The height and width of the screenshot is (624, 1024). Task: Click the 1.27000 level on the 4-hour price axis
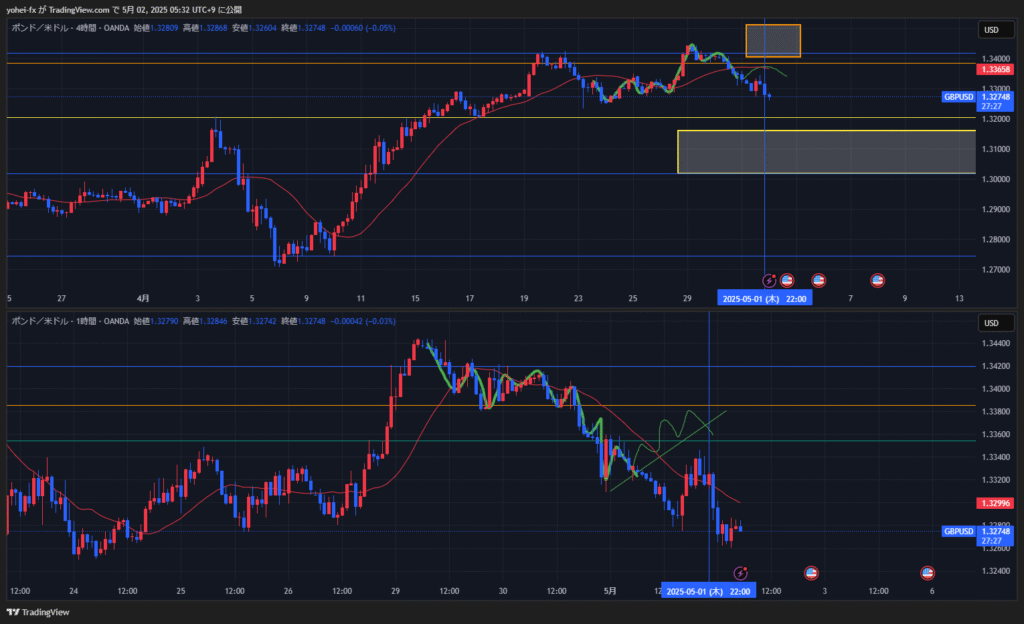996,270
